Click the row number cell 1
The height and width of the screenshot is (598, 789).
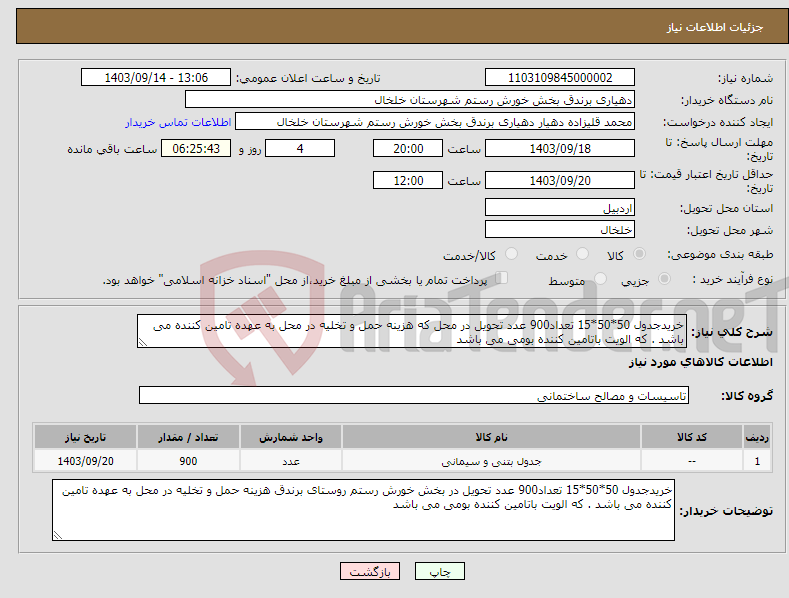coord(757,461)
